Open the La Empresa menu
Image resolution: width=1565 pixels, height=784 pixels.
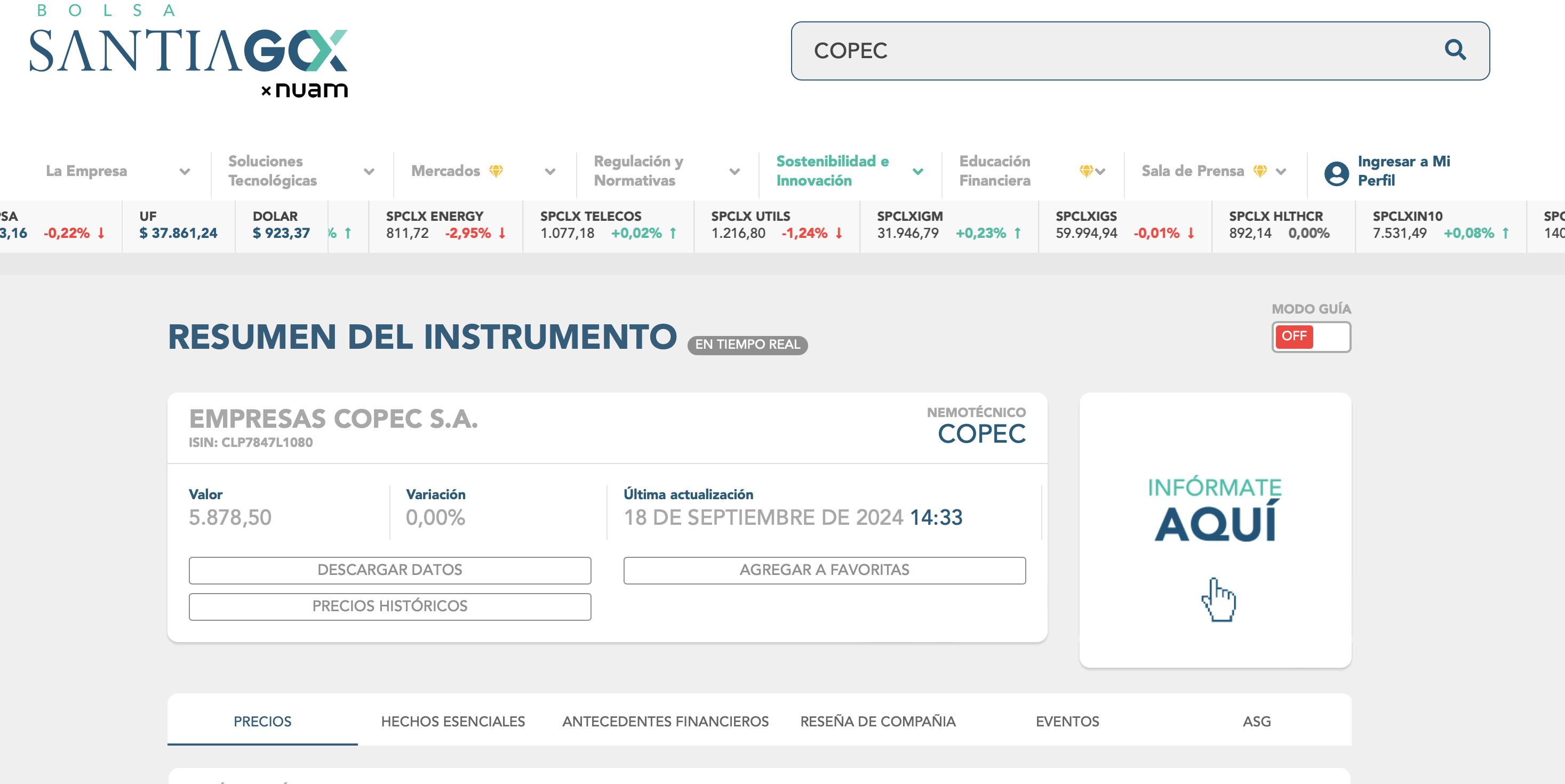click(x=86, y=171)
